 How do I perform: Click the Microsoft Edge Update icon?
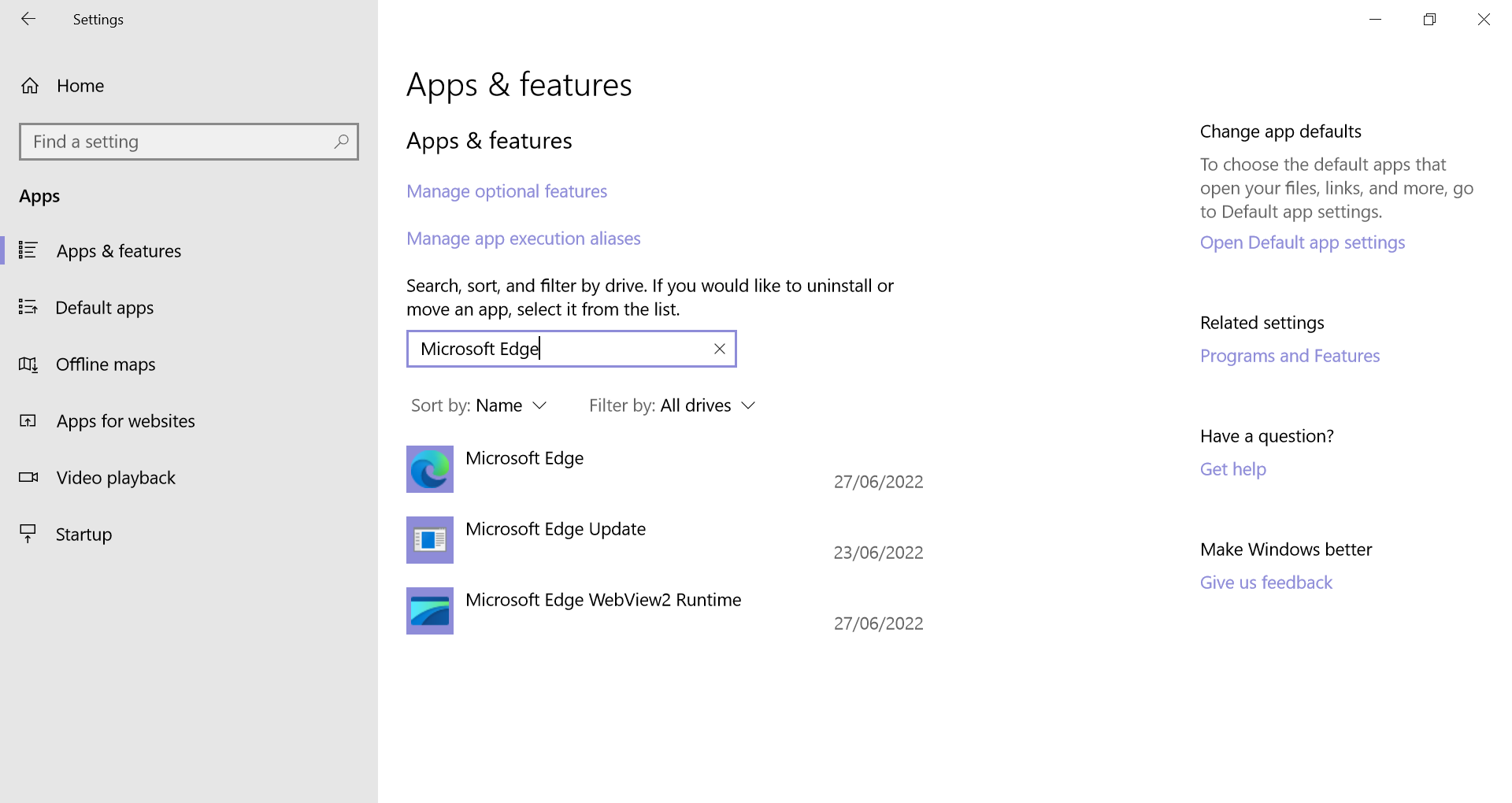(430, 540)
